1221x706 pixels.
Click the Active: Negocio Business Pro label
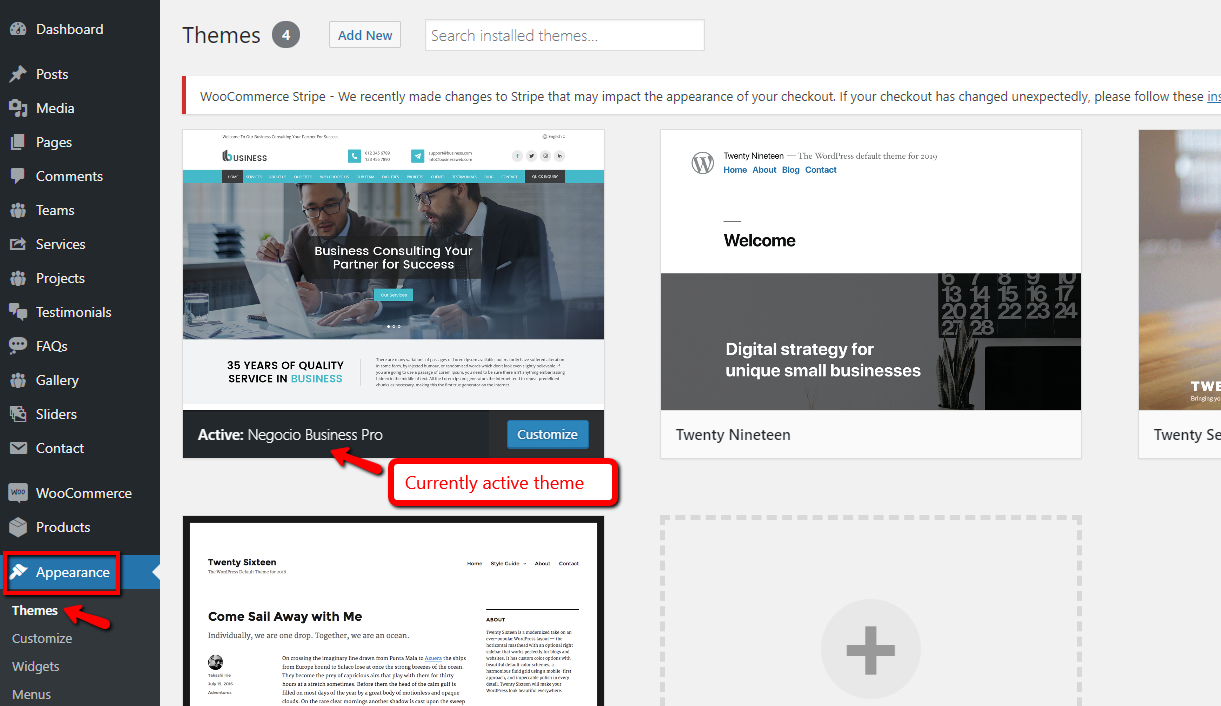coord(290,435)
